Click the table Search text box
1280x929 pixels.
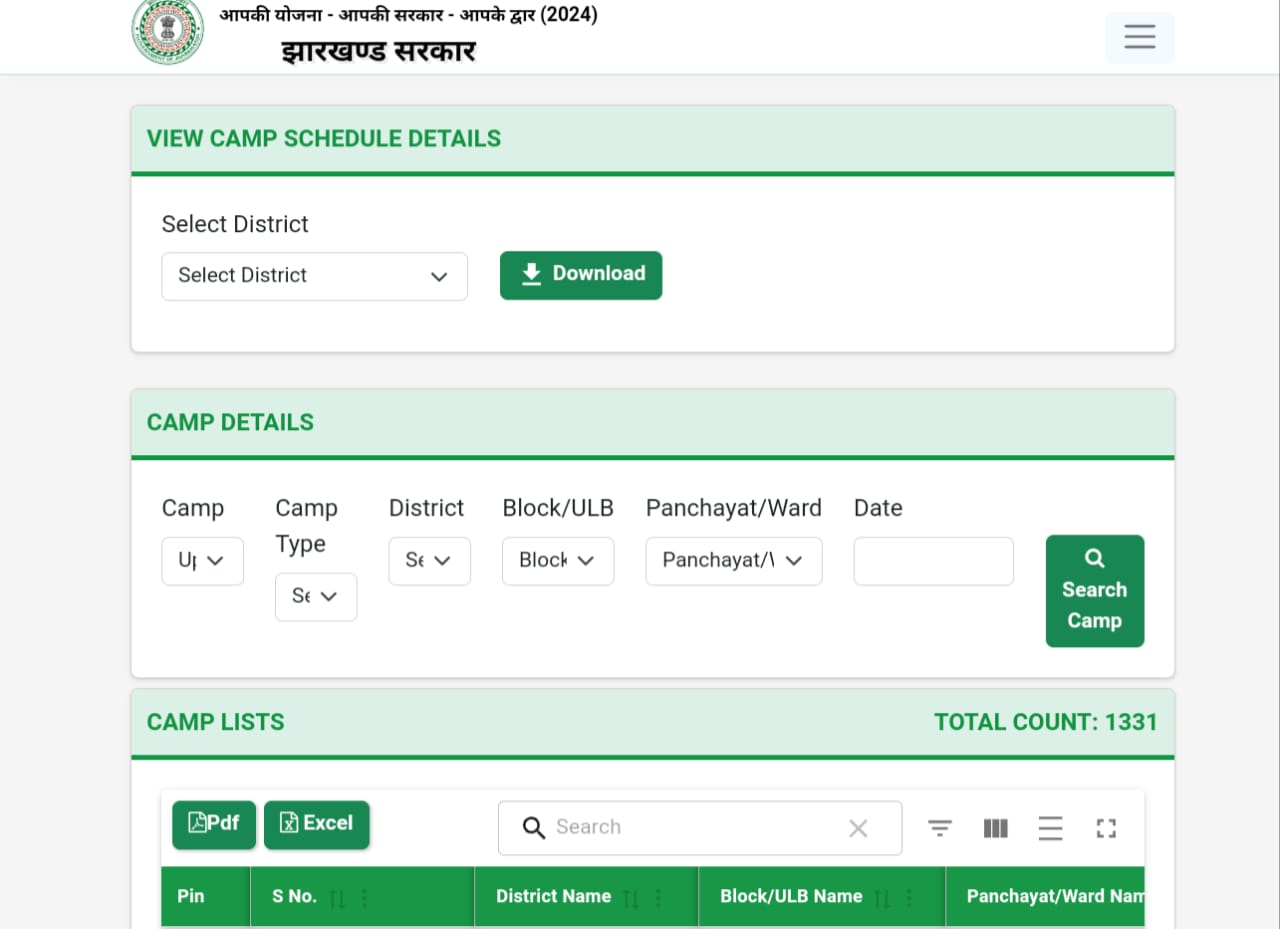[690, 828]
